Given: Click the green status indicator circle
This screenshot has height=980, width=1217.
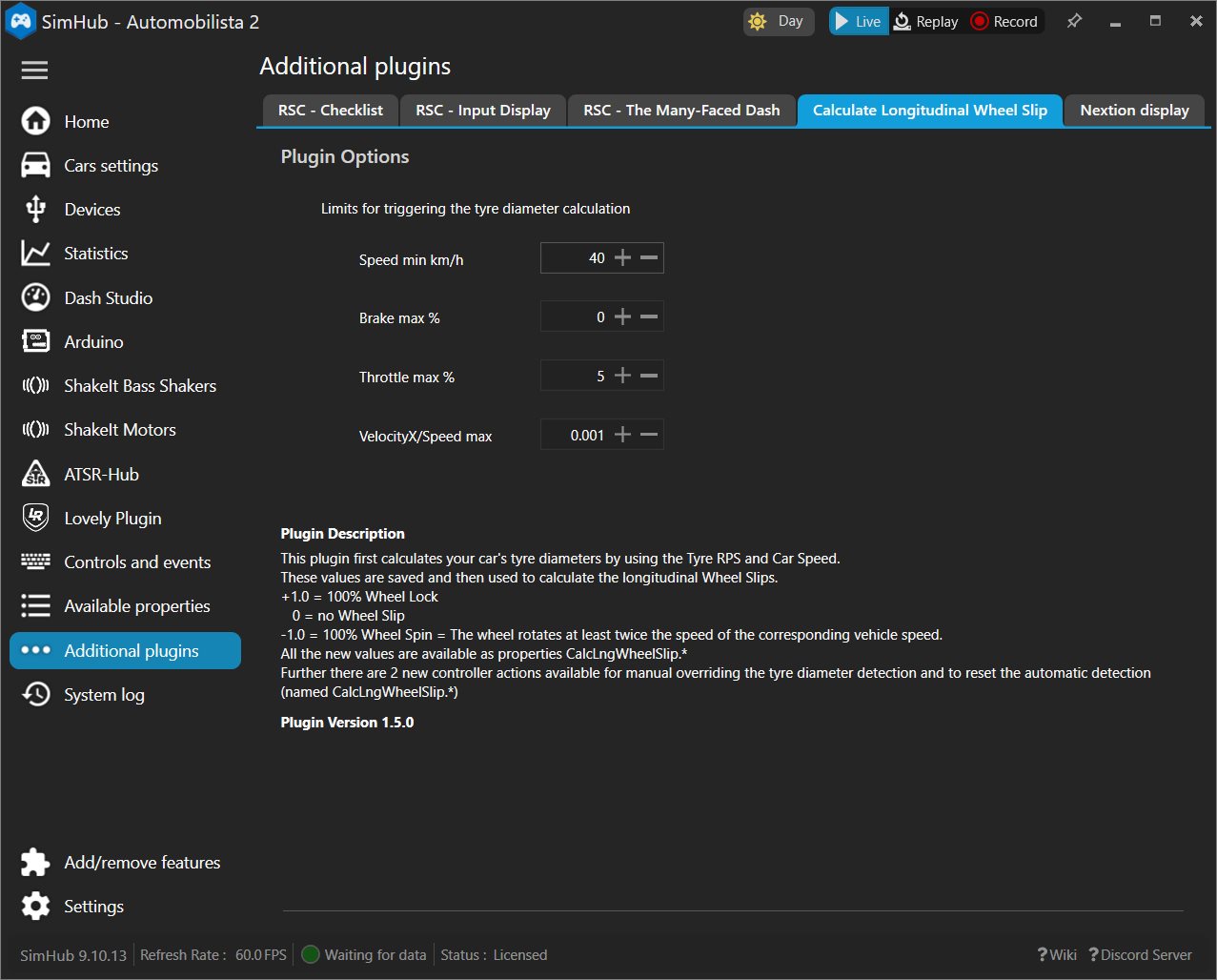Looking at the screenshot, I should pyautogui.click(x=310, y=954).
